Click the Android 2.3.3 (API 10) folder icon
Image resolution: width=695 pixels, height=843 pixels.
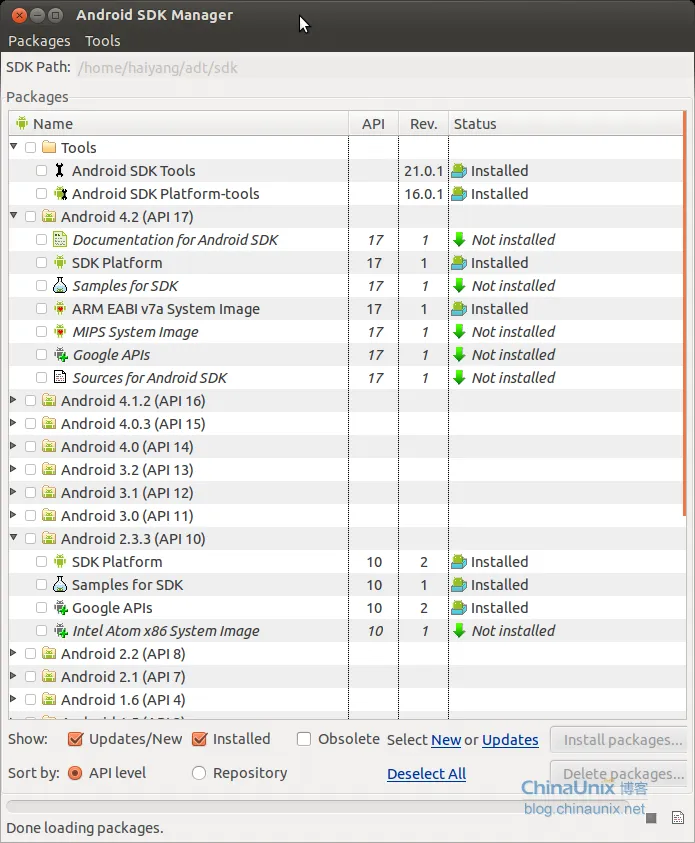point(49,538)
